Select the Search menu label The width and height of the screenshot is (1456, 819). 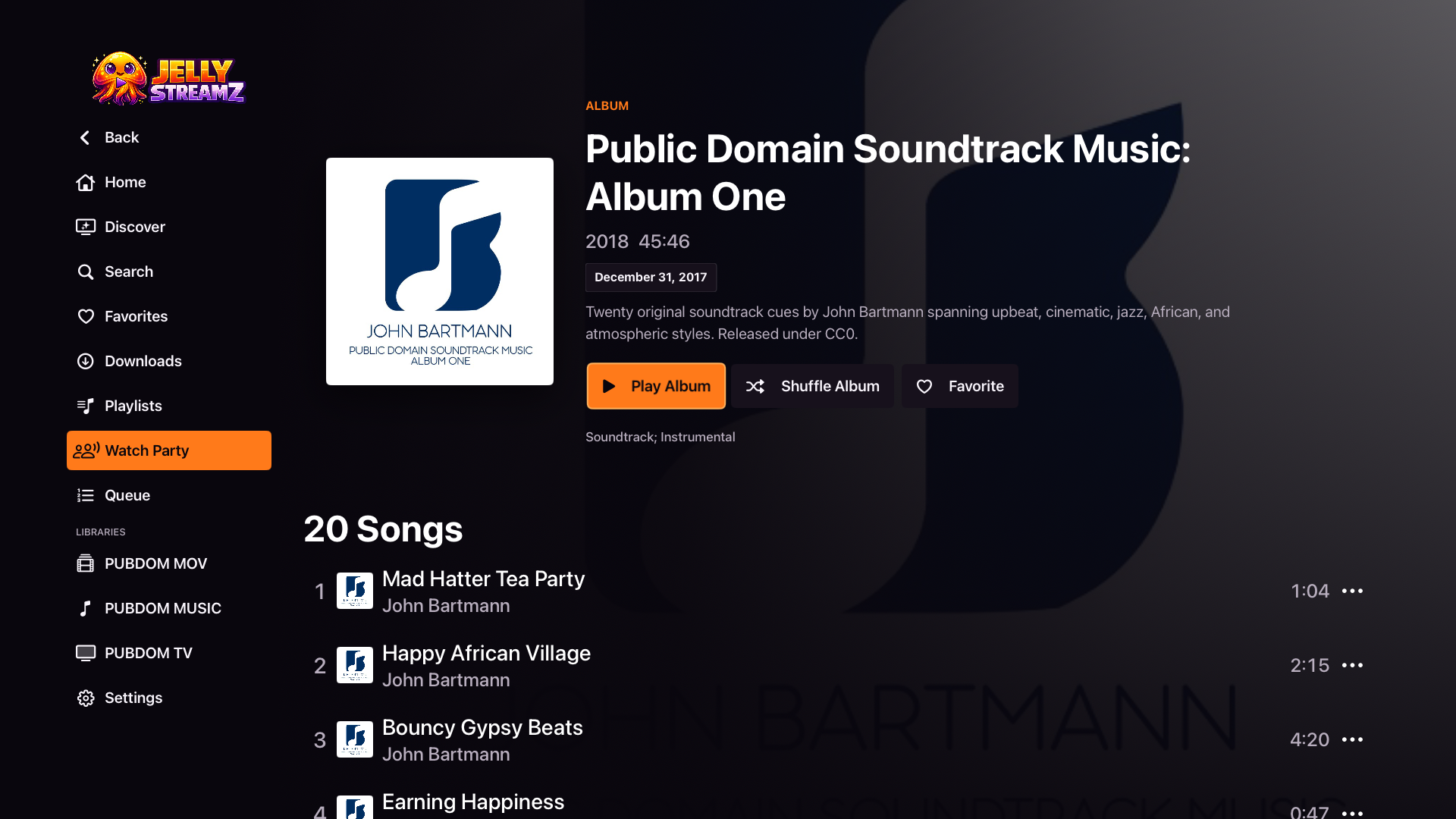[129, 271]
